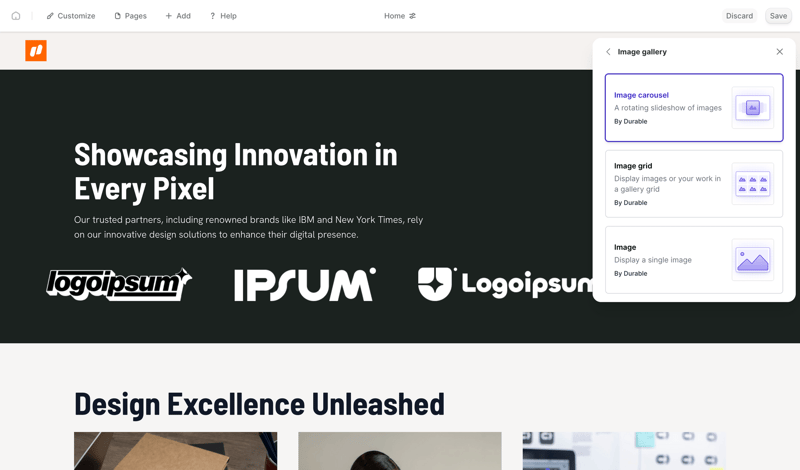
Task: Click the single Image preview icon
Action: click(x=752, y=260)
